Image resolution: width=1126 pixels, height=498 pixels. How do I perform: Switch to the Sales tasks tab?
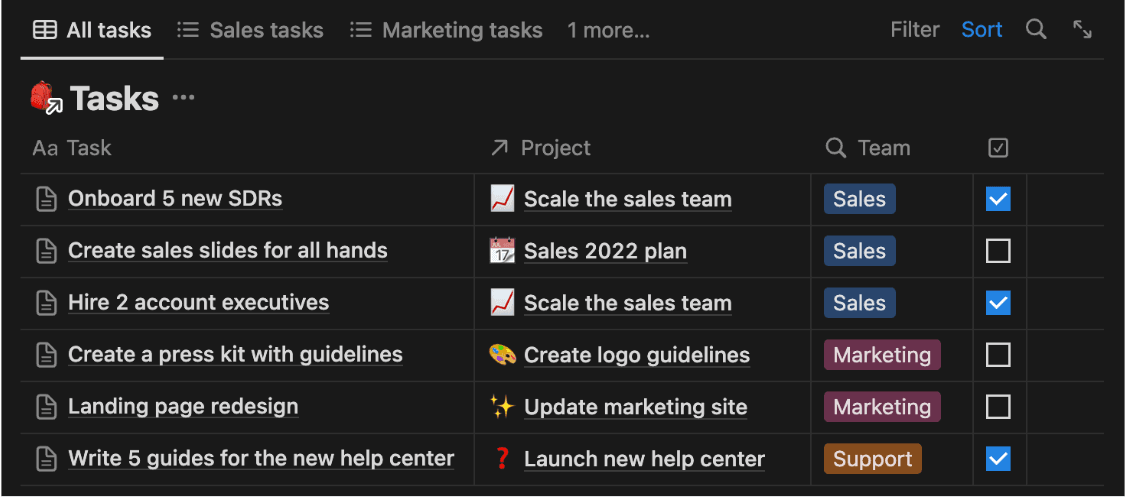pos(250,31)
